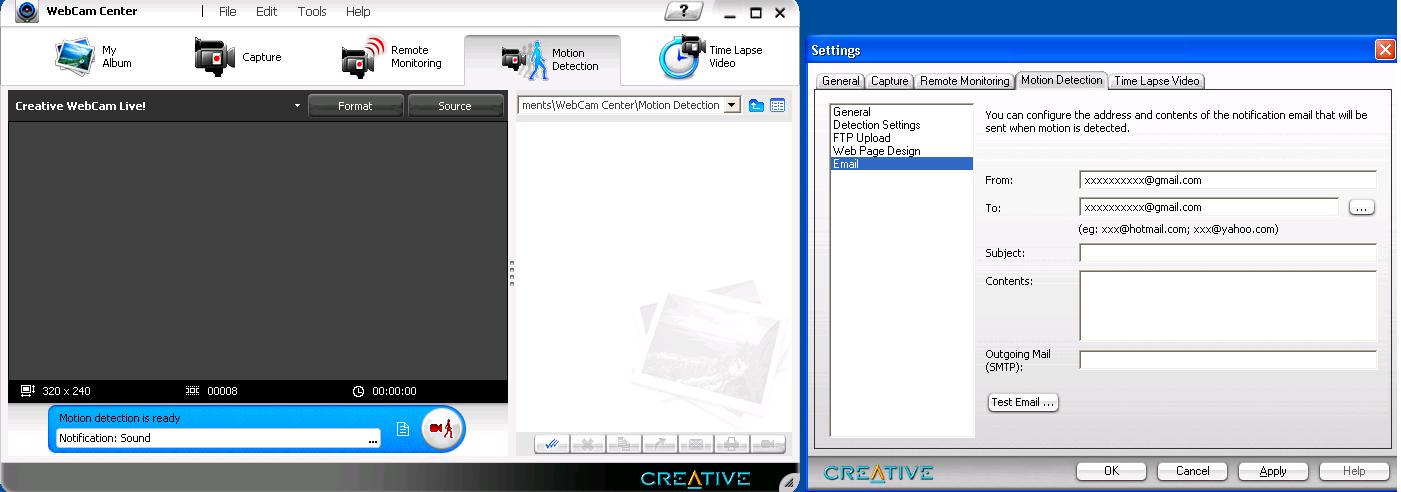Select Email in settings list

pyautogui.click(x=902, y=164)
